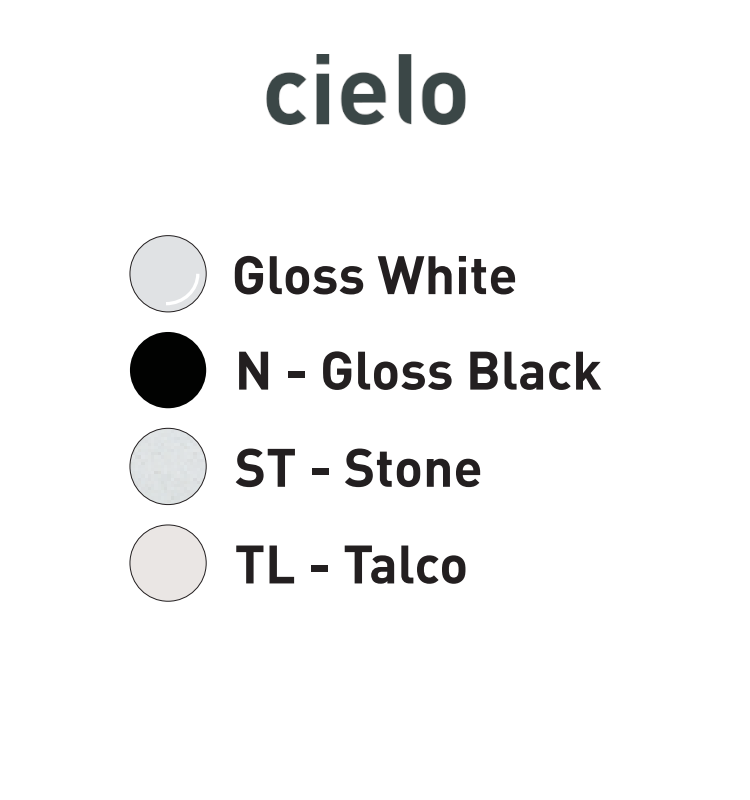The width and height of the screenshot is (750, 800).
Task: Click the "Gloss White" text label
Action: [x=374, y=275]
